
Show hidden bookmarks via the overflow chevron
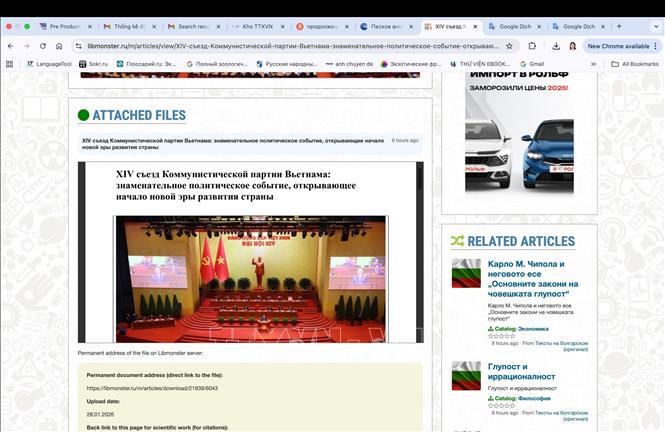point(594,64)
